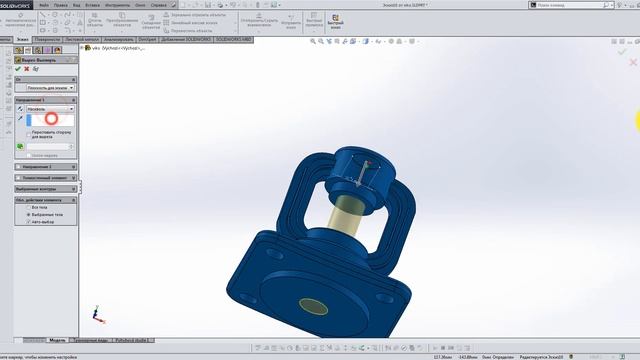Open the Файл menu
Image resolution: width=640 pixels, height=360 pixels.
pos(44,5)
